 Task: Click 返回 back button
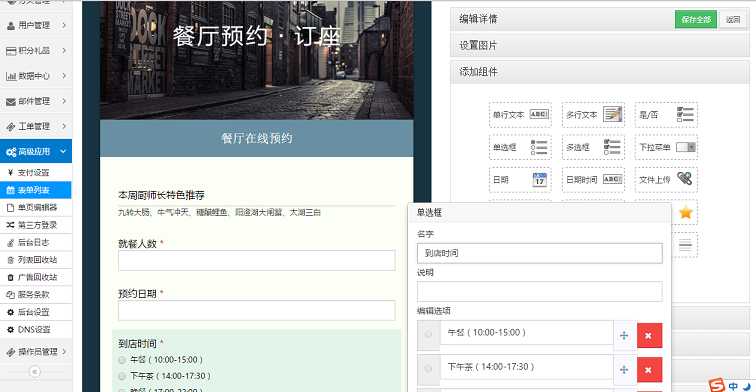pyautogui.click(x=732, y=19)
